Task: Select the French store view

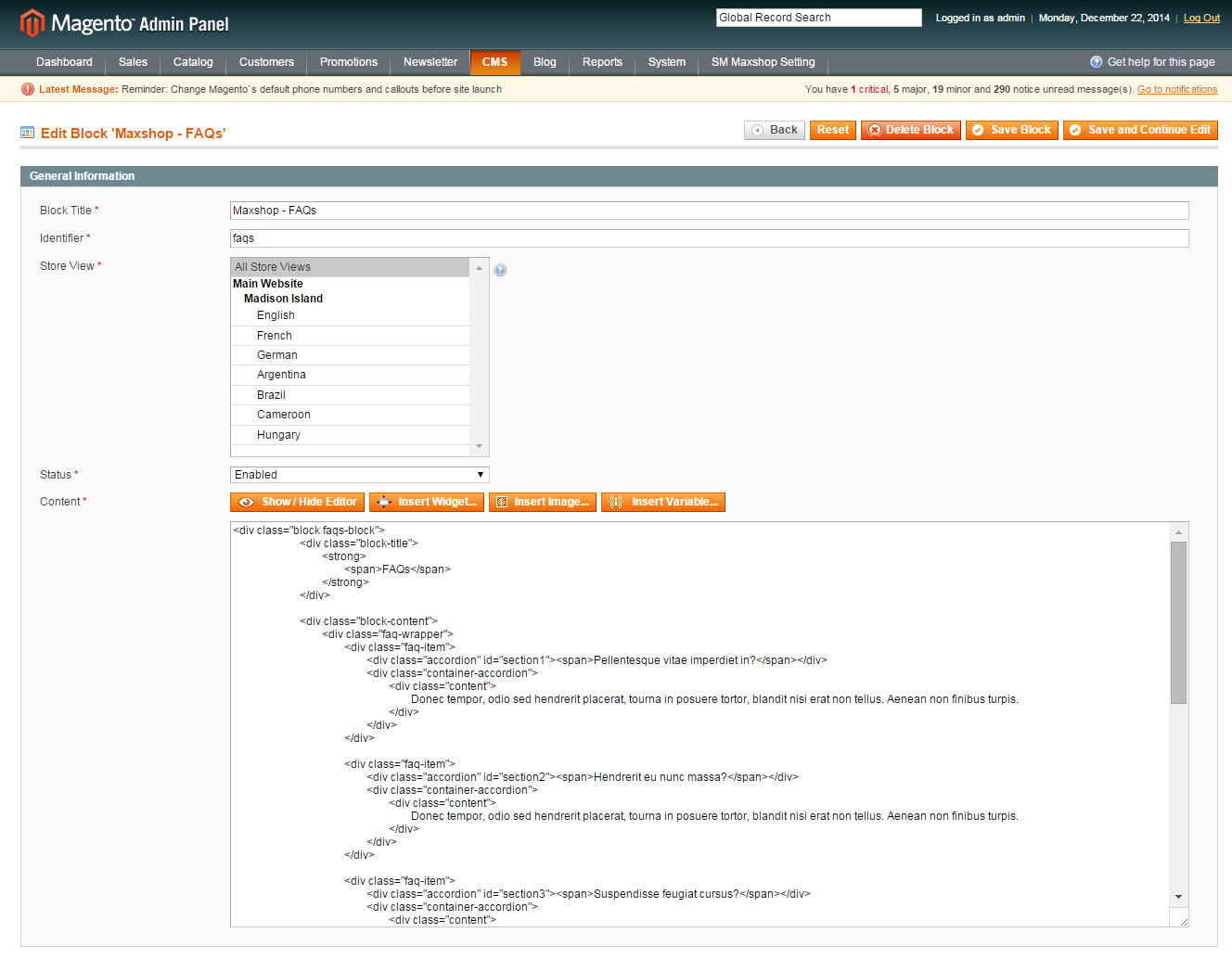Action: coord(350,336)
